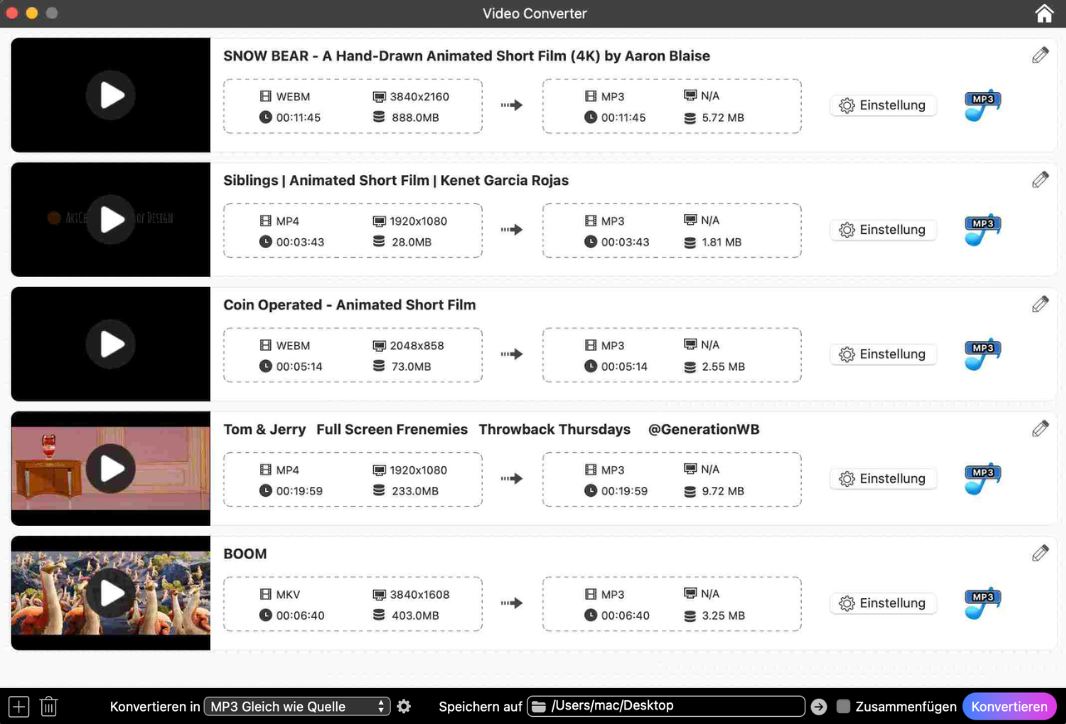Open the MP3 Gleich wie Quelle dropdown
This screenshot has height=724, width=1066.
coord(297,706)
